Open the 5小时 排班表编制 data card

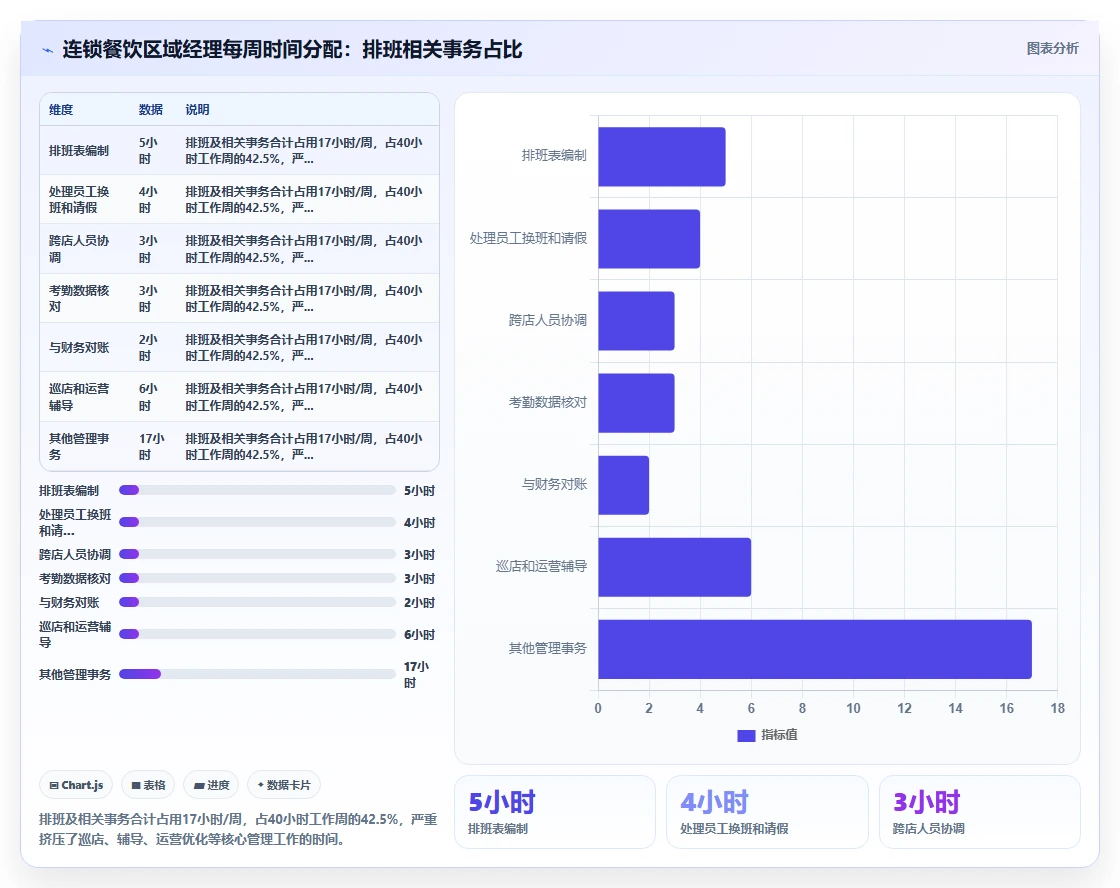[555, 812]
